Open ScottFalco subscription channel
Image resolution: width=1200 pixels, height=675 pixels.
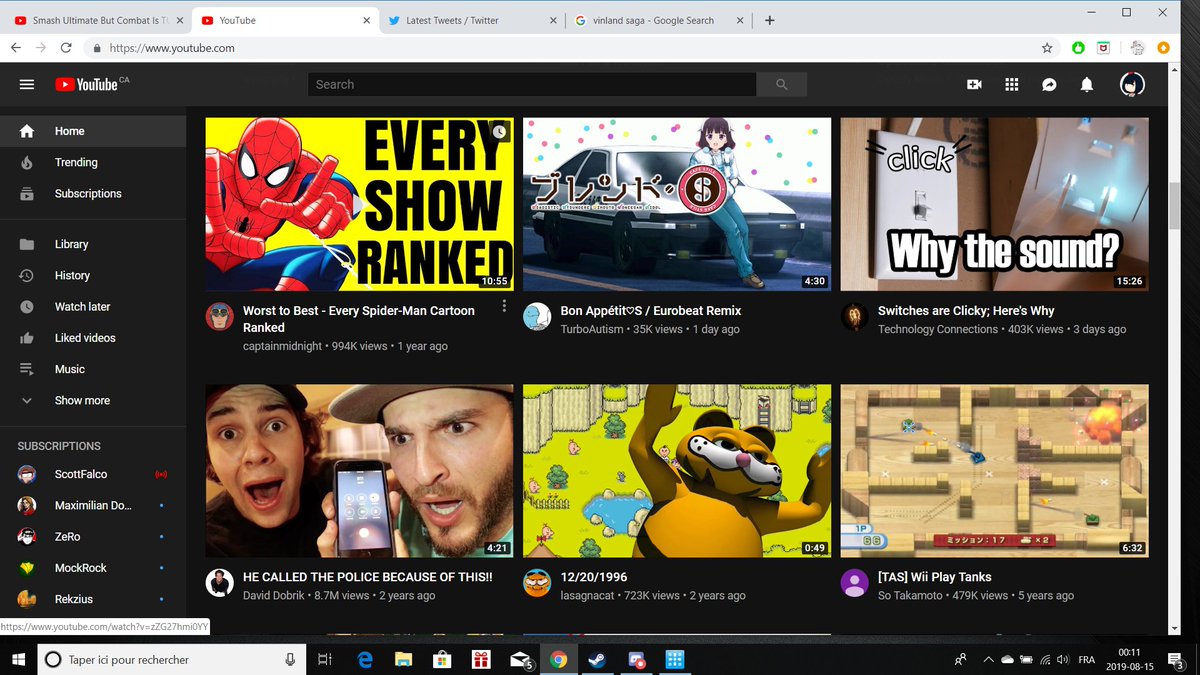point(93,474)
